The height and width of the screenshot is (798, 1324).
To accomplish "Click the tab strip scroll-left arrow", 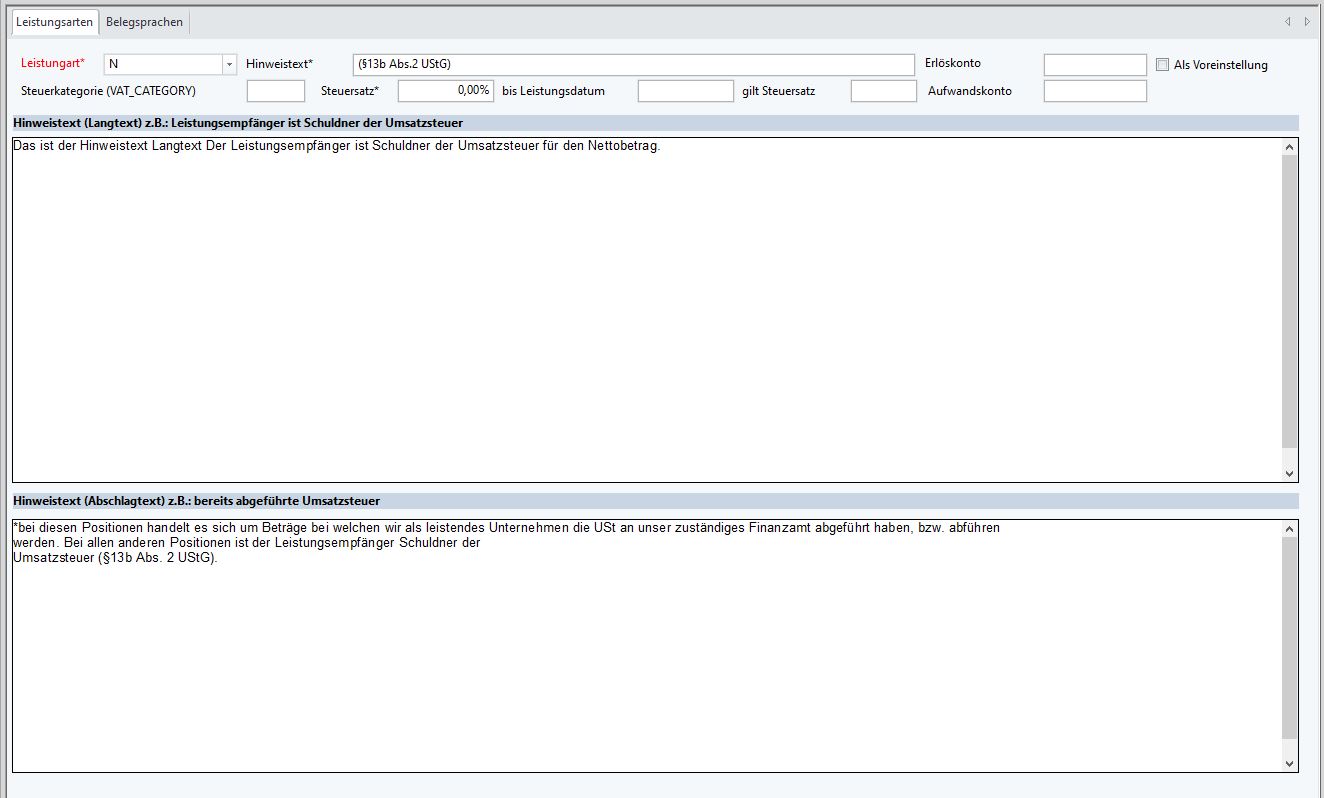I will click(x=1288, y=22).
